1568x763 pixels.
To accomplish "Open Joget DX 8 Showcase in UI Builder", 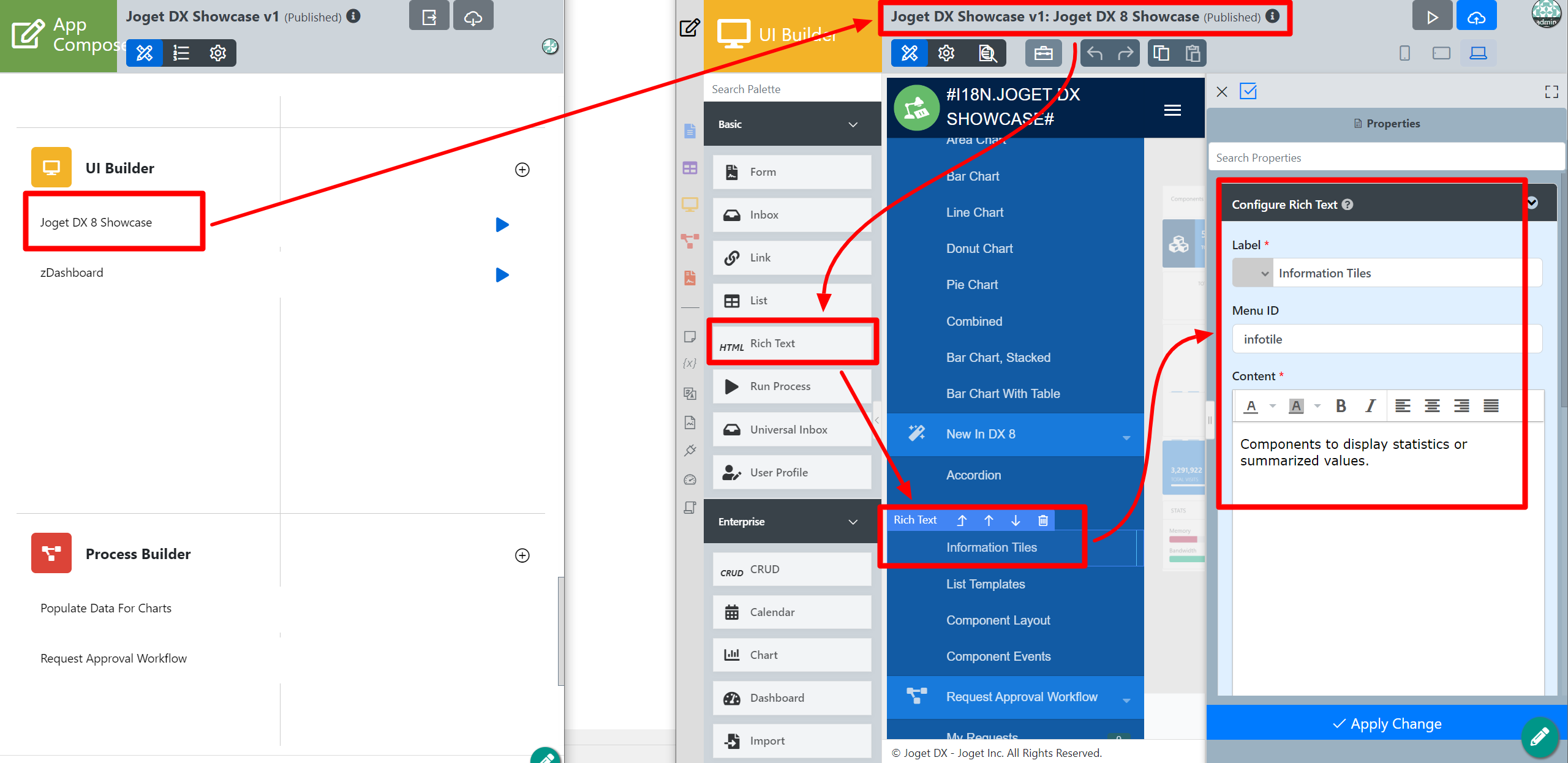I will pos(96,222).
